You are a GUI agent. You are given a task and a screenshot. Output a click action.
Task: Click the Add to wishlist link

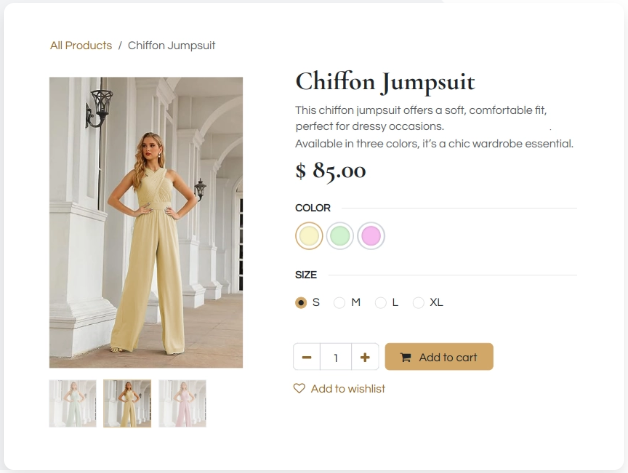click(347, 389)
